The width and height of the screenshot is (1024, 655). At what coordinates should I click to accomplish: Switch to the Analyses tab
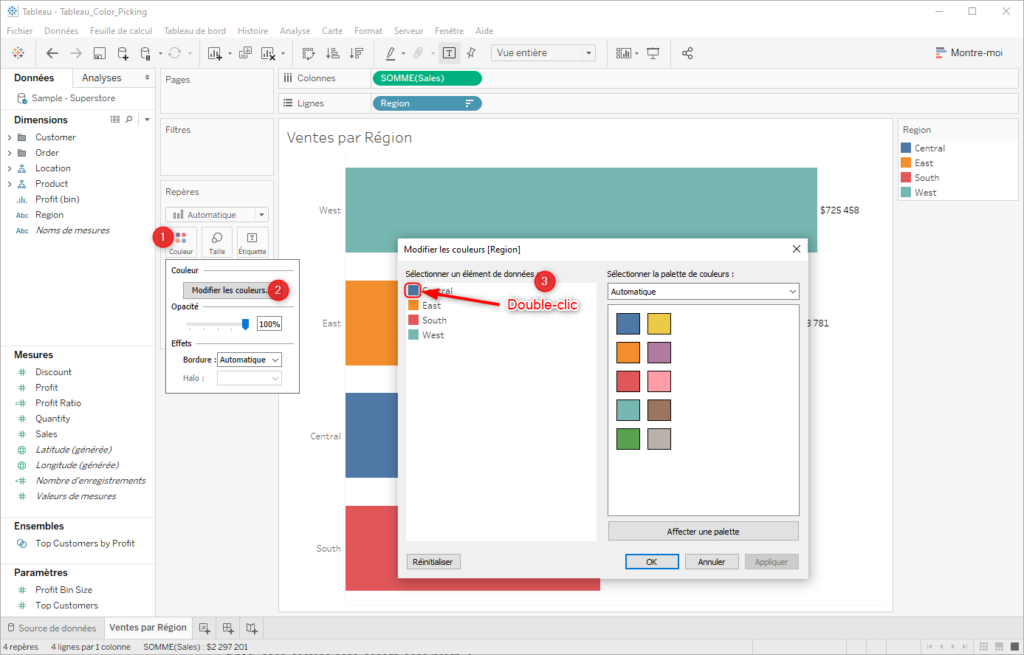tap(101, 78)
